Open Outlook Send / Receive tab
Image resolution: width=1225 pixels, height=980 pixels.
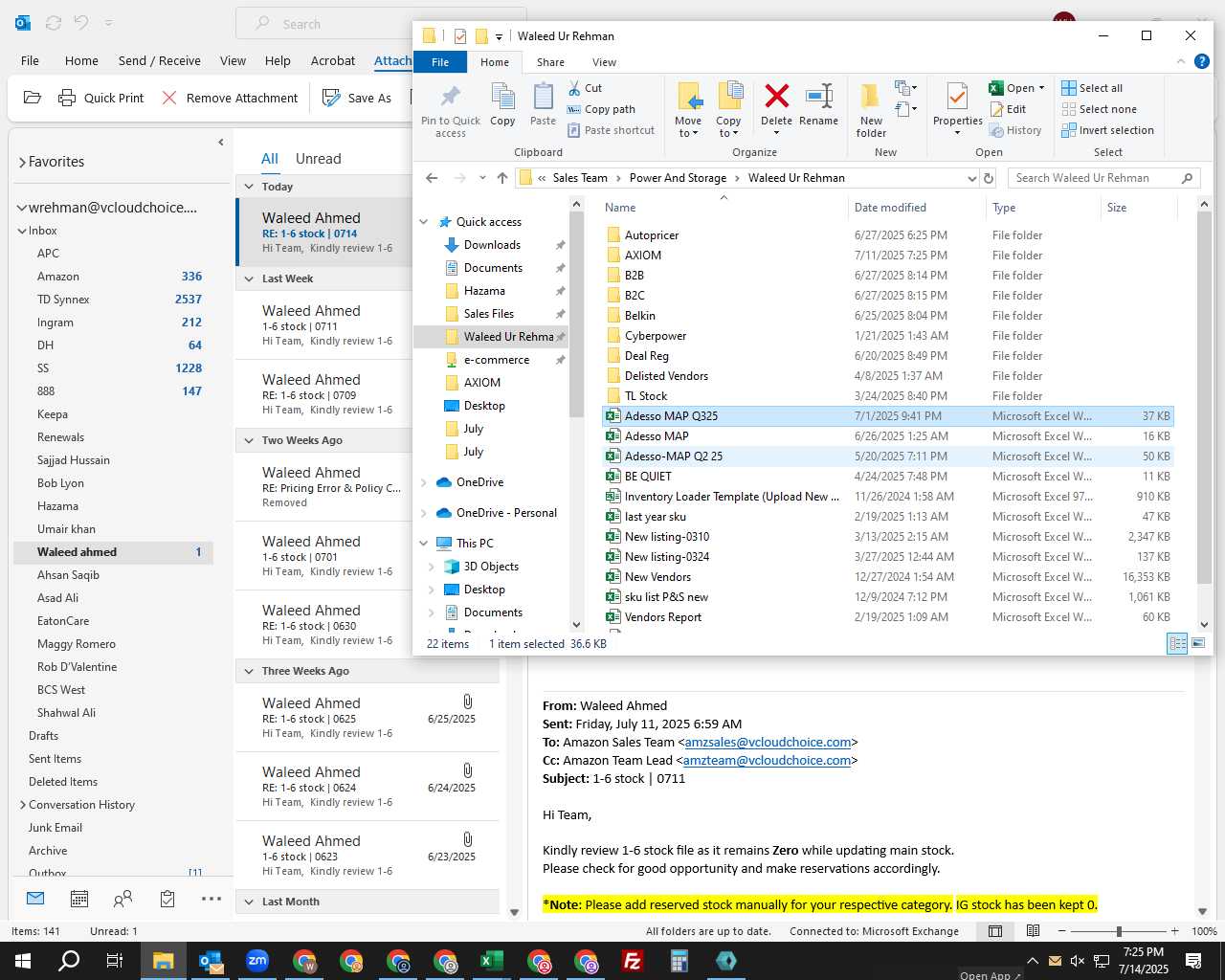[x=160, y=60]
